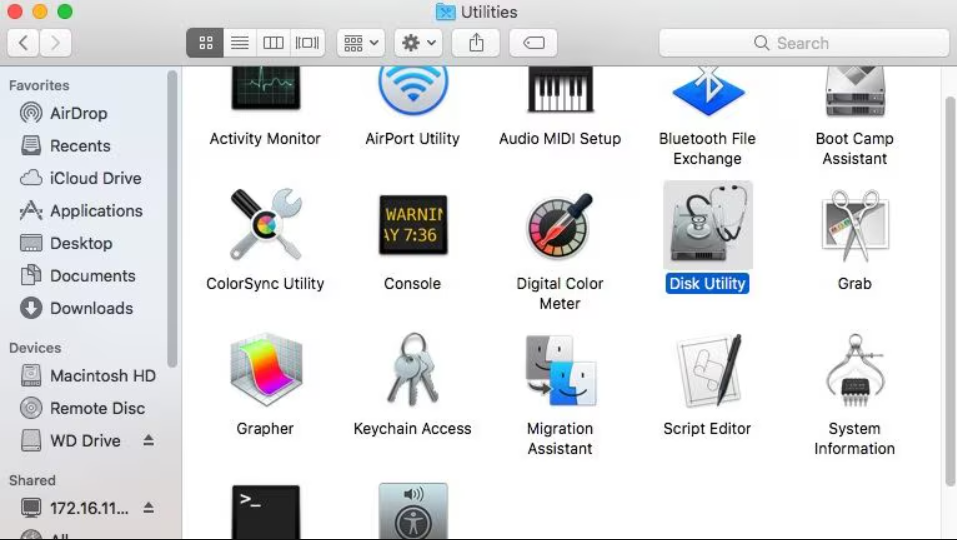Open the item arrangement dropdown
This screenshot has height=540, width=957.
(361, 43)
